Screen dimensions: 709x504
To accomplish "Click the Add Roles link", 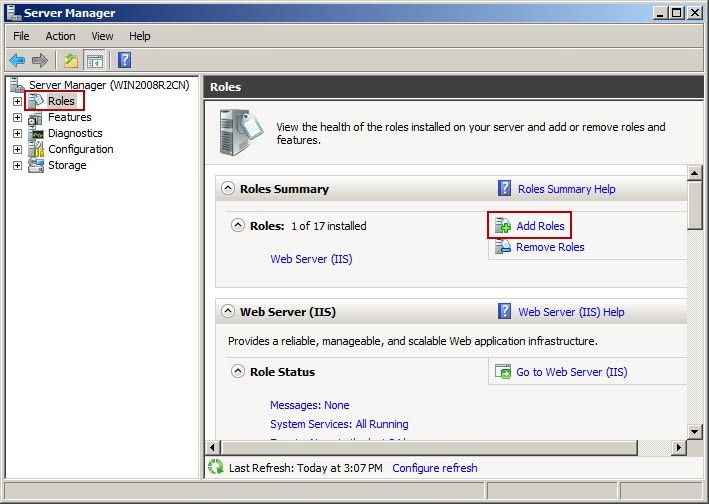I will coord(540,226).
